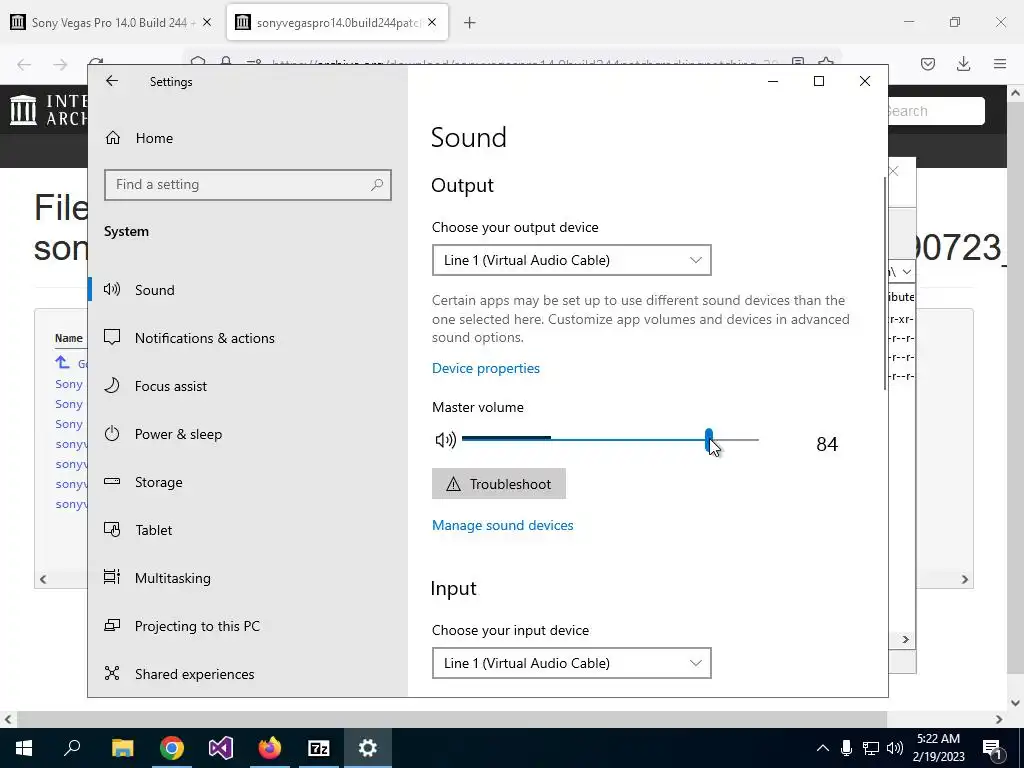Open Manage sound devices link
Image resolution: width=1024 pixels, height=768 pixels.
pos(503,526)
